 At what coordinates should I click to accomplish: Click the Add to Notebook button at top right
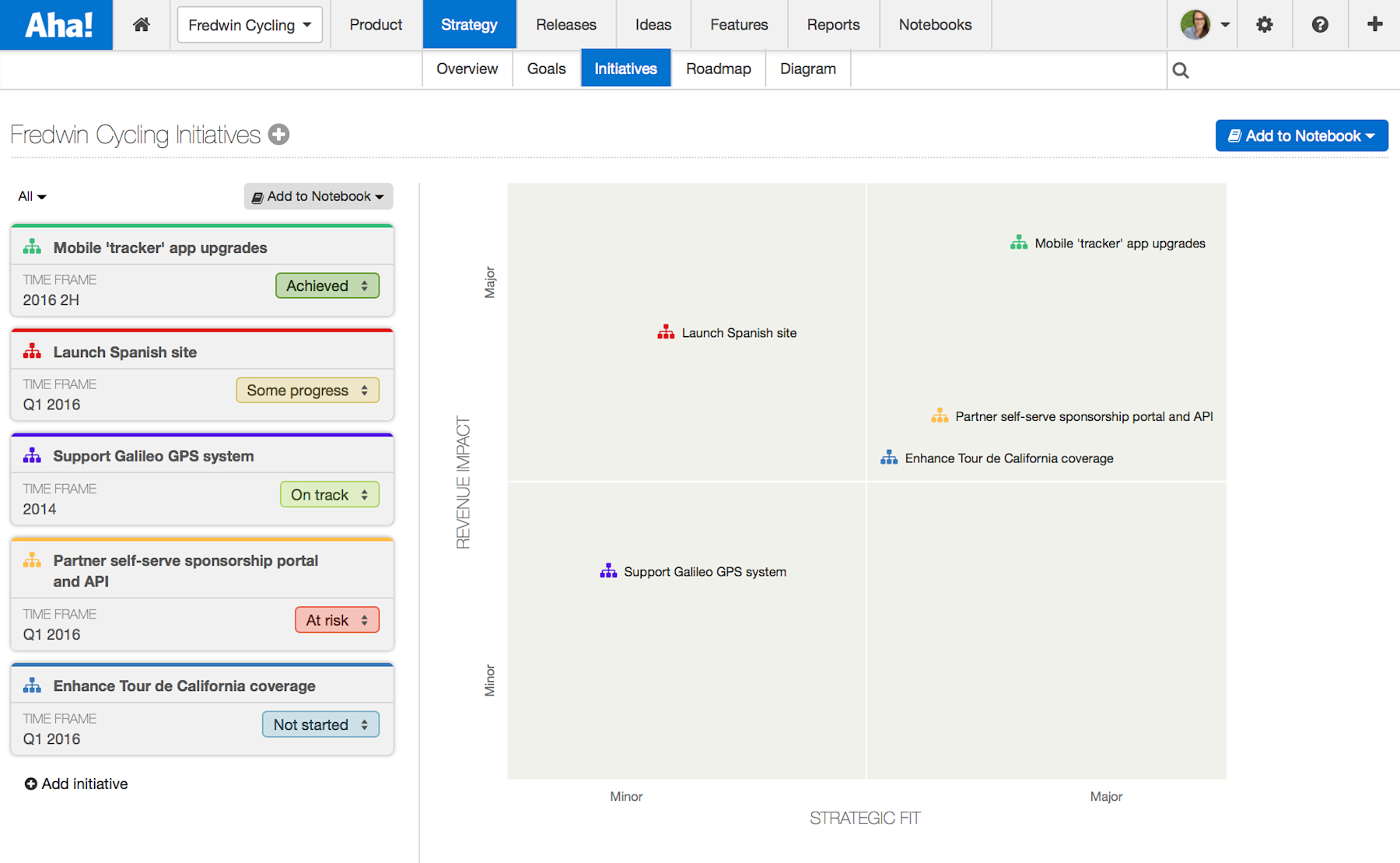point(1300,135)
